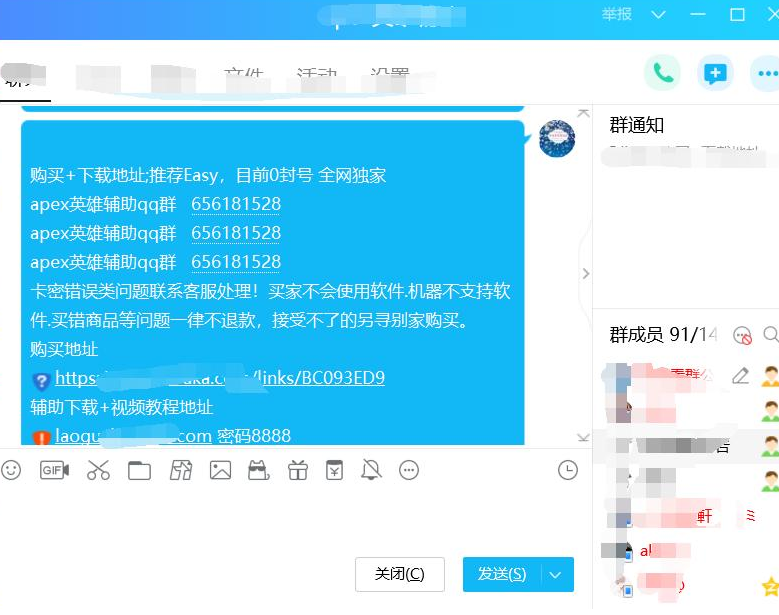
Task: Open the 群通知 group notice header
Action: (x=636, y=125)
